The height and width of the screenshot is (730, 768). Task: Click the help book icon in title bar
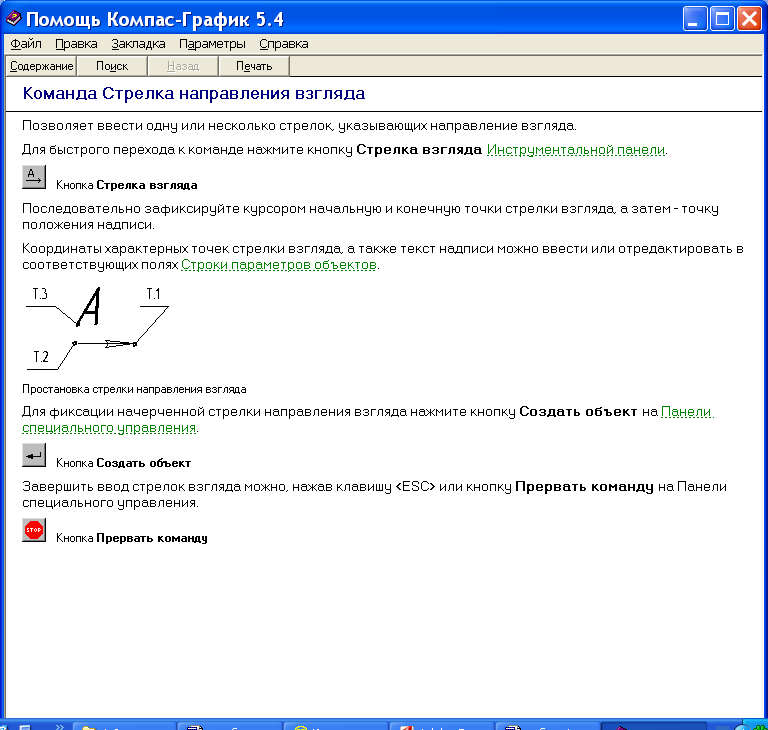(13, 18)
